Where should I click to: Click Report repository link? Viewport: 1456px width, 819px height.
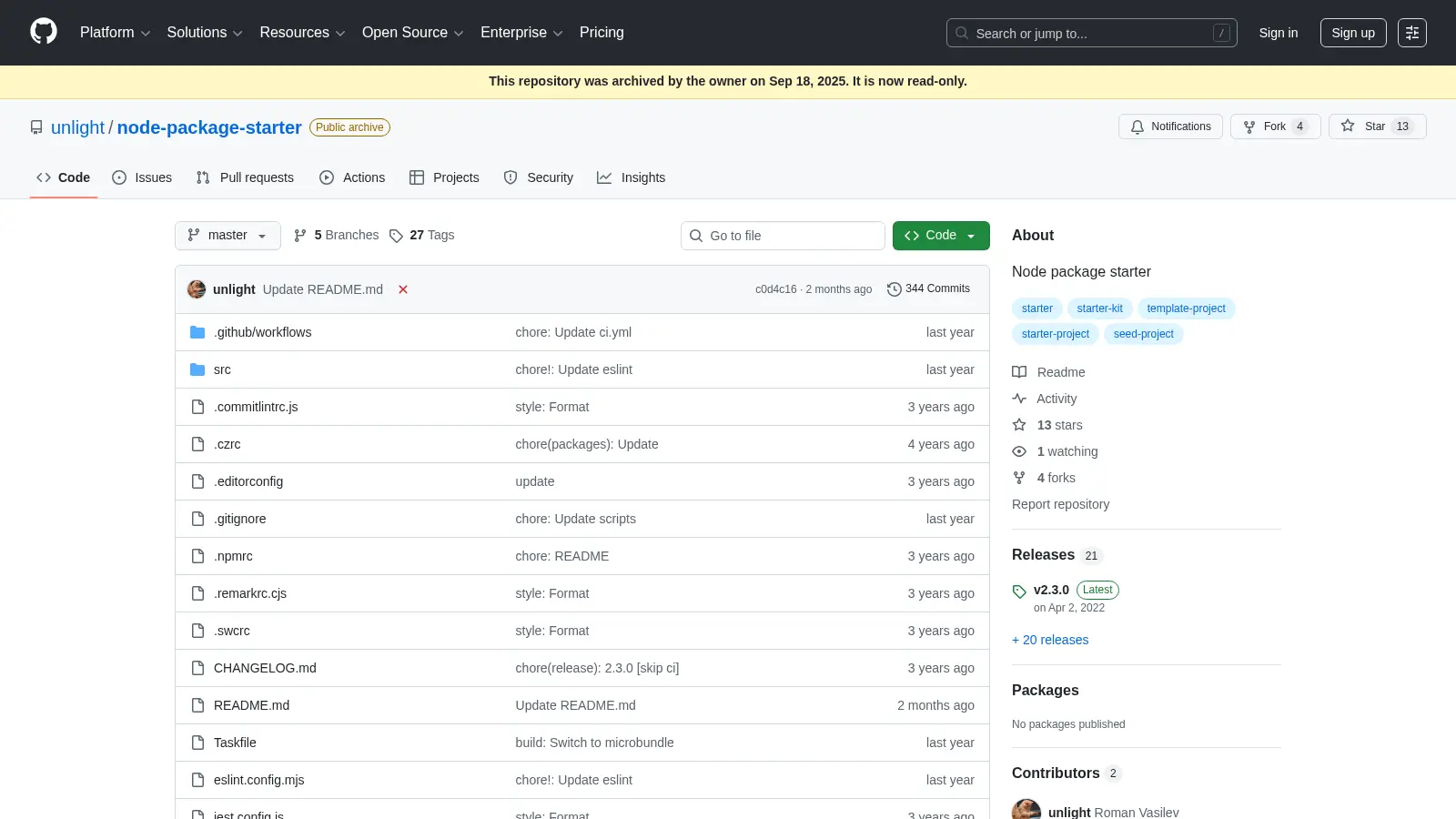click(1060, 504)
